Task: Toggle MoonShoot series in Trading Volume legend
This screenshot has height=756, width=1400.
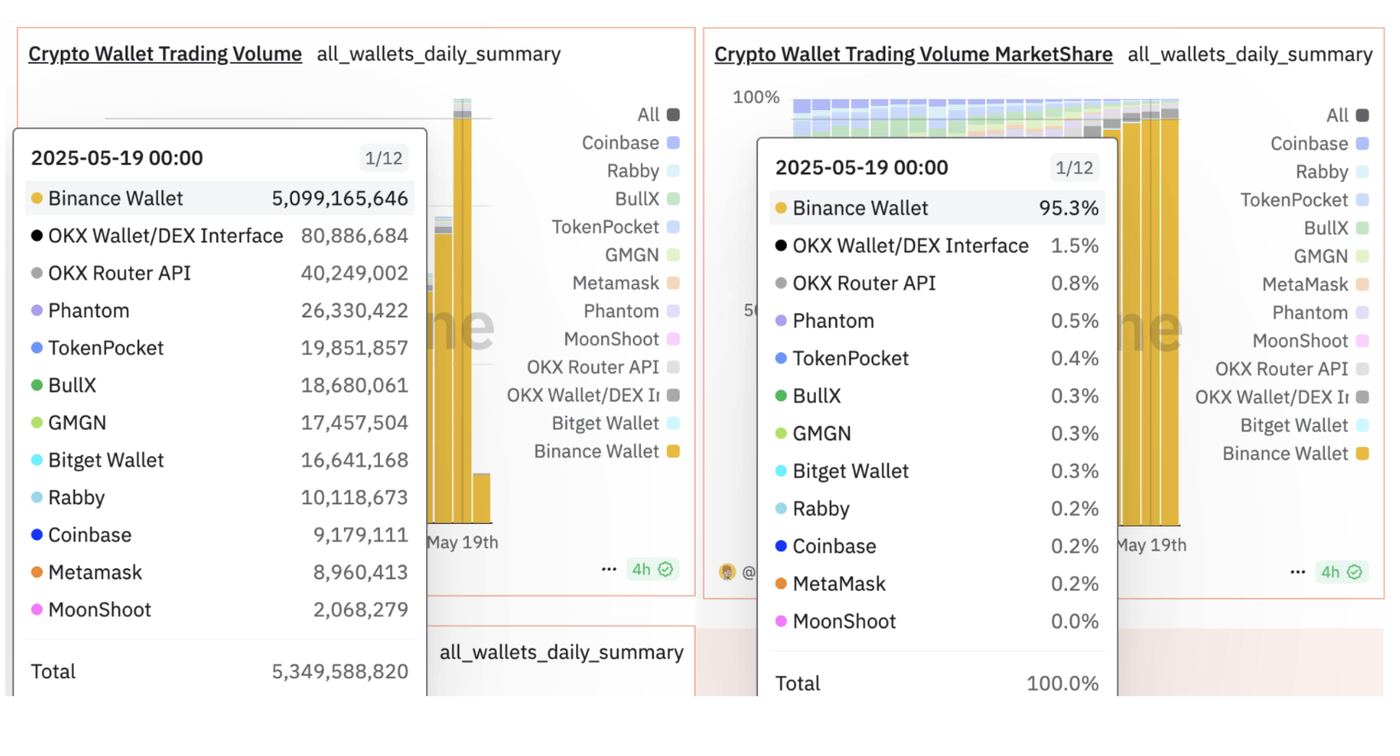Action: [622, 339]
